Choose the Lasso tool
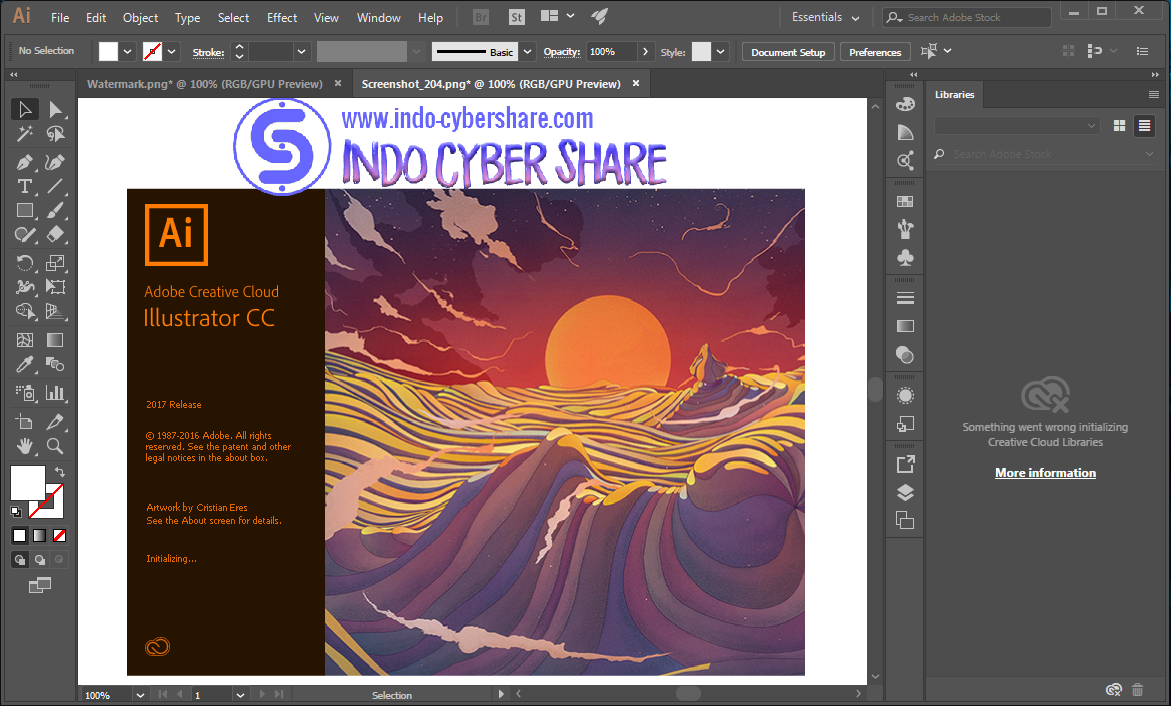 click(55, 134)
